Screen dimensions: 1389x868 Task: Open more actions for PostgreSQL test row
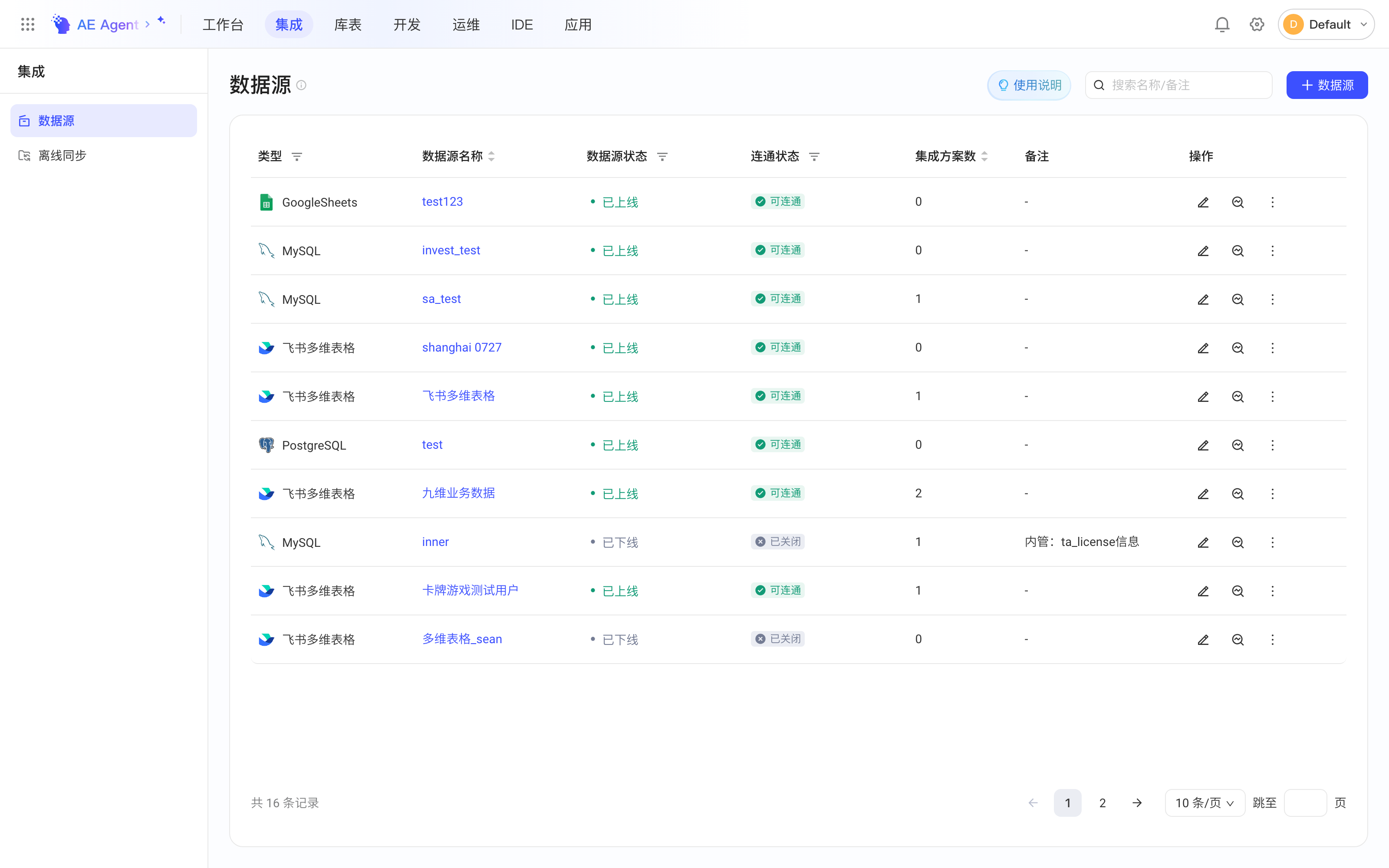(1273, 445)
